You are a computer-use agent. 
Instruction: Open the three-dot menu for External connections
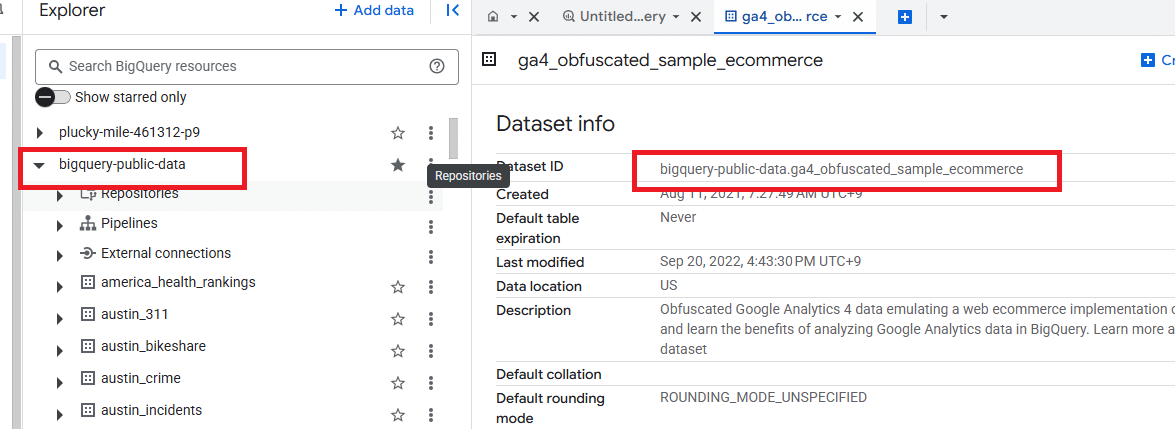click(x=431, y=256)
